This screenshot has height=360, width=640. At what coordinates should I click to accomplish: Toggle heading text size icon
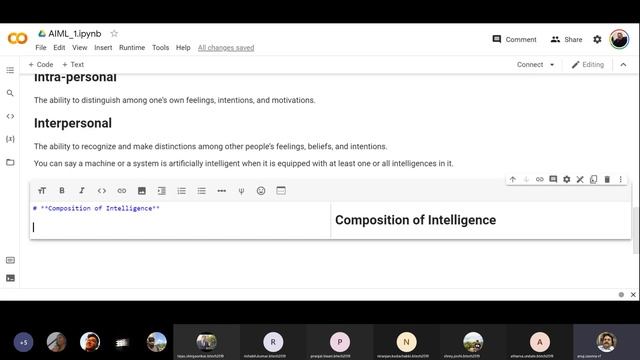(x=42, y=191)
